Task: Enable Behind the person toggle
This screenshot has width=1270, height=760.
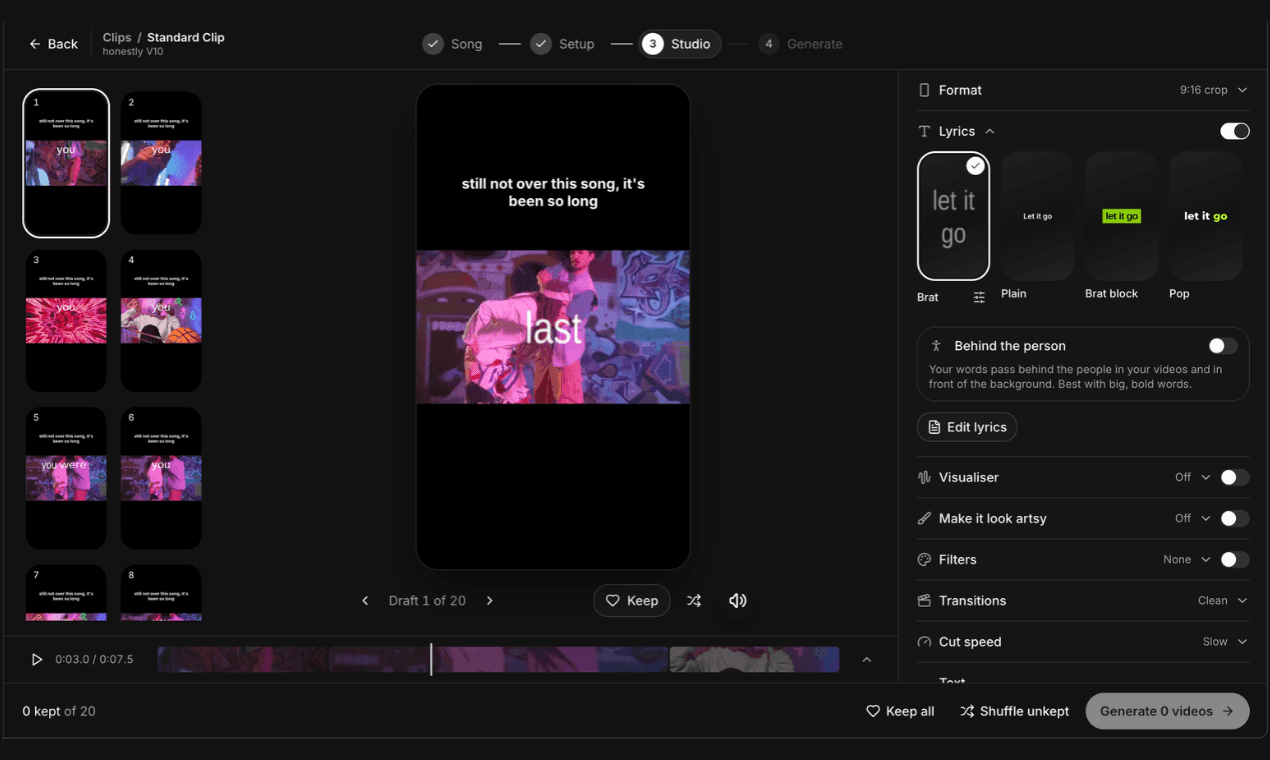Action: 1223,346
